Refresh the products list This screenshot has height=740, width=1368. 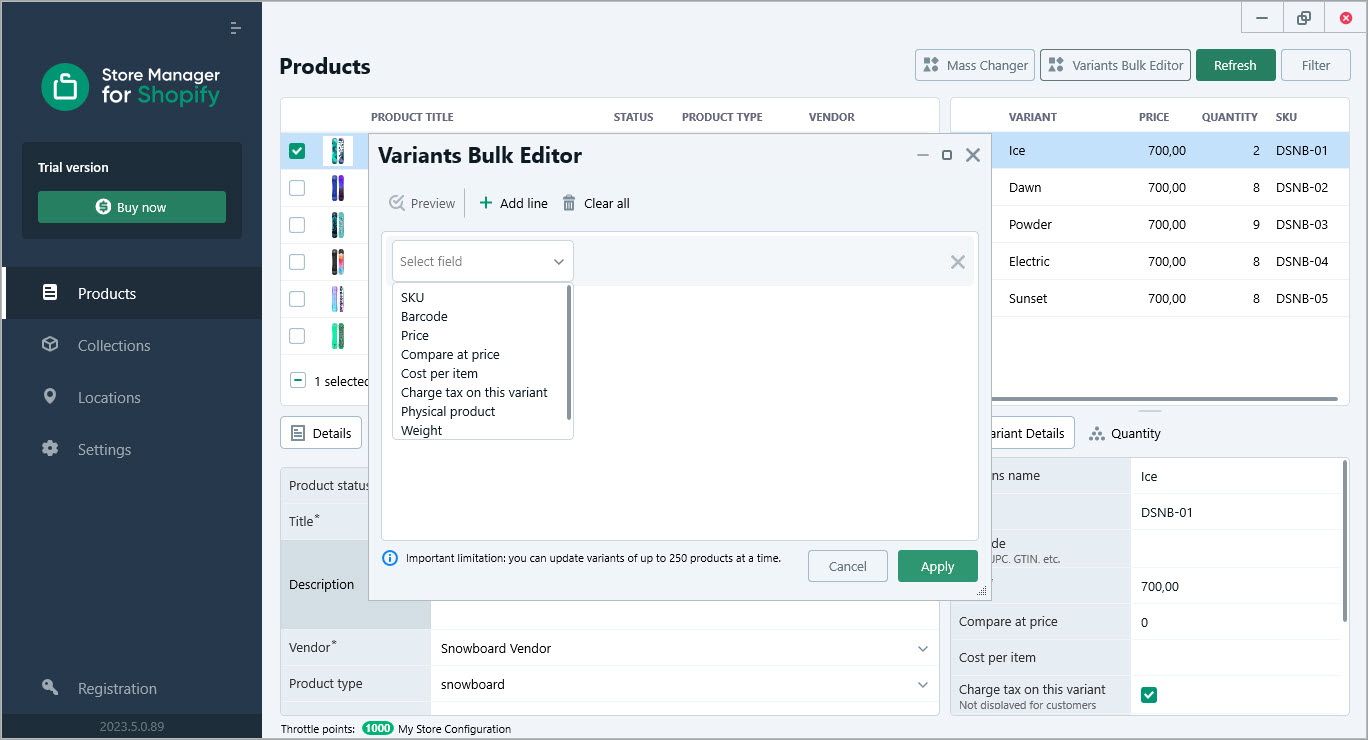[1235, 65]
